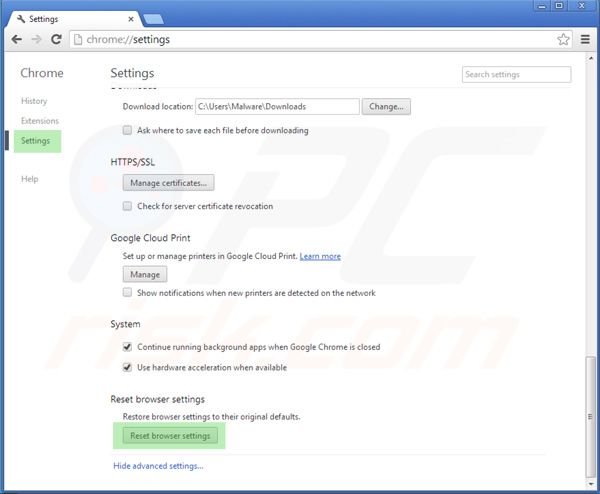This screenshot has width=600, height=494.
Task: Click the Chrome heading text
Action: coord(42,73)
